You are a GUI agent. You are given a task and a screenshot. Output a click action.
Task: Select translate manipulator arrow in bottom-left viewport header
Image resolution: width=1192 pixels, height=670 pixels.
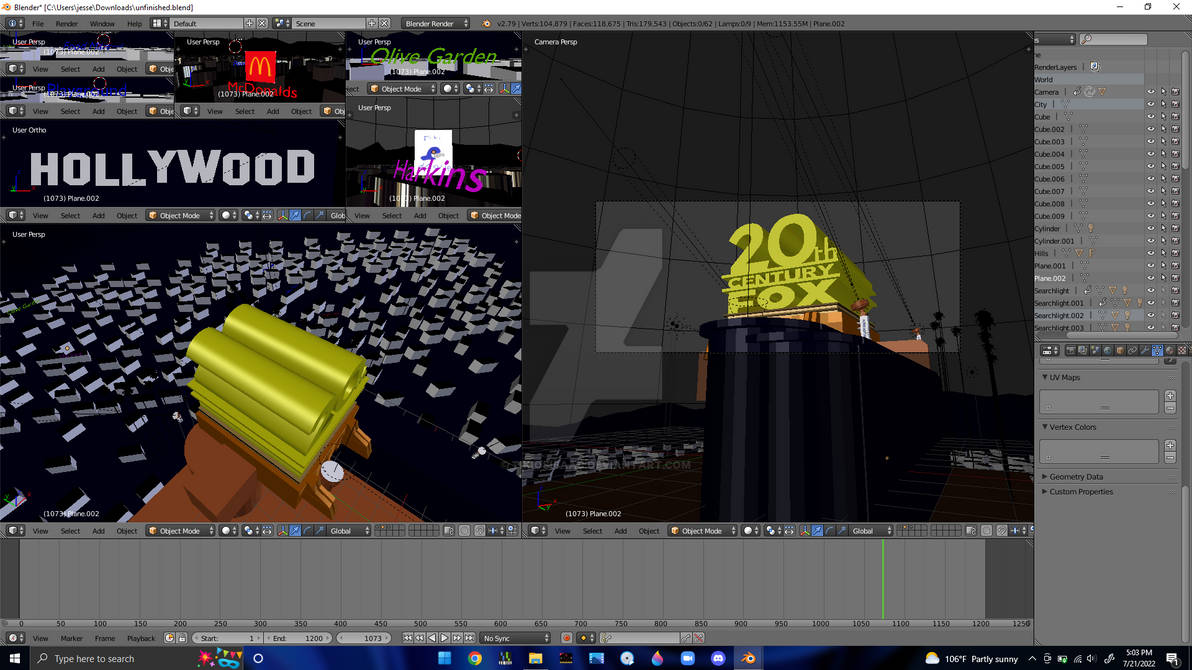point(295,531)
